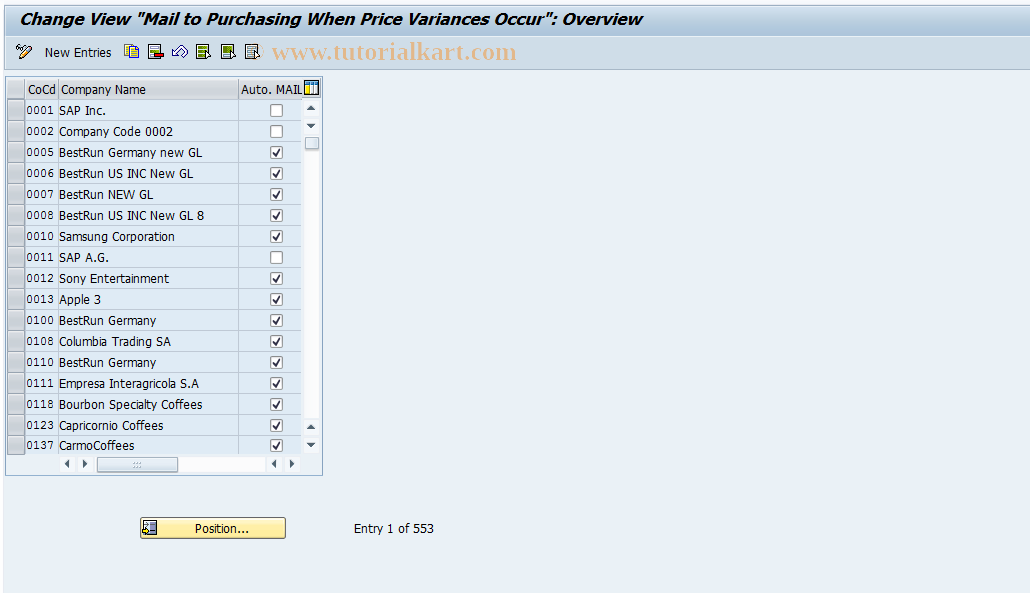The image size is (1030, 593).
Task: Click the bottom scroll-up arrow of vertical scrollbar
Action: tap(311, 427)
